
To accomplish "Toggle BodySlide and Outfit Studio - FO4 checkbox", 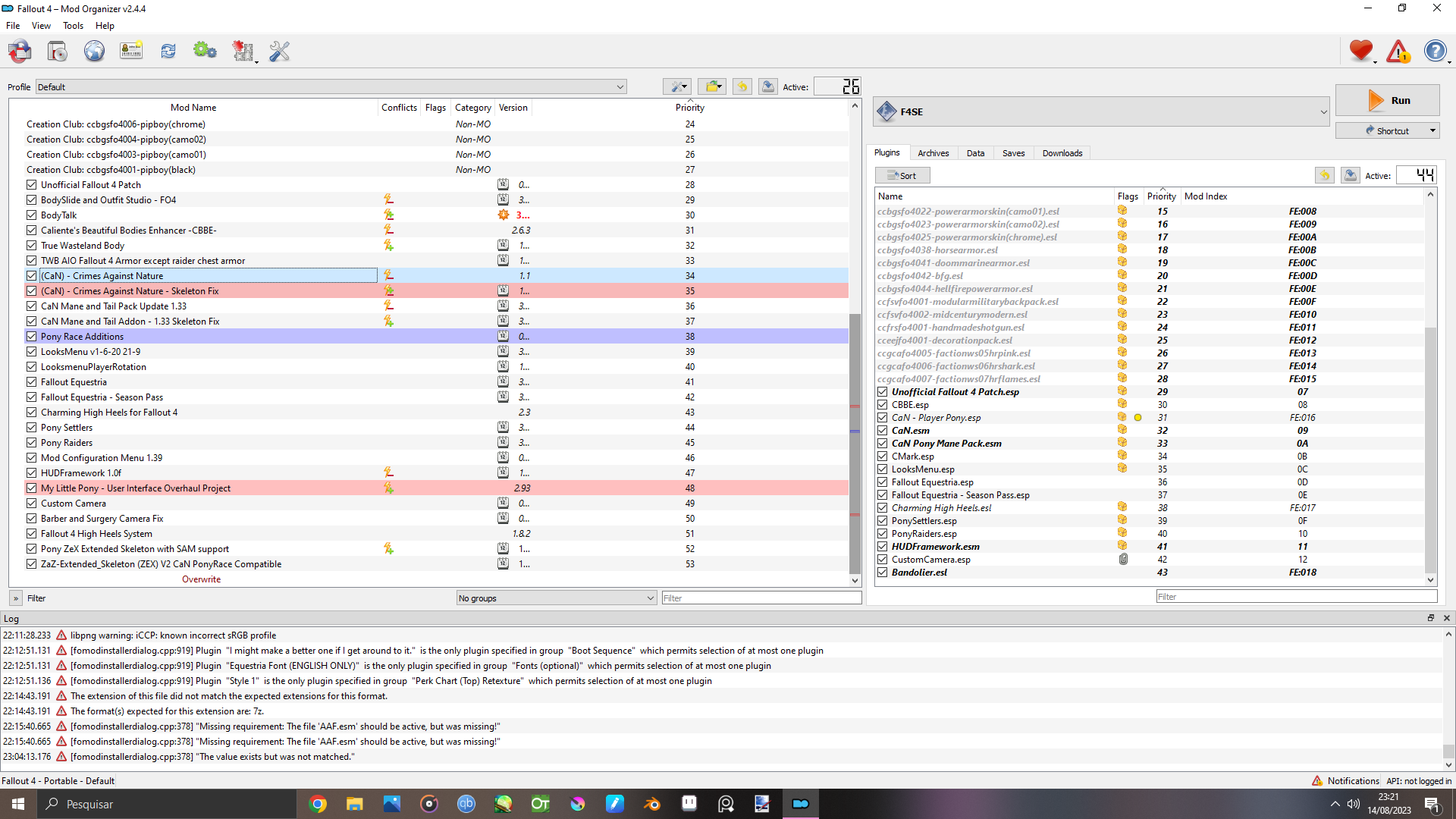I will (x=31, y=199).
